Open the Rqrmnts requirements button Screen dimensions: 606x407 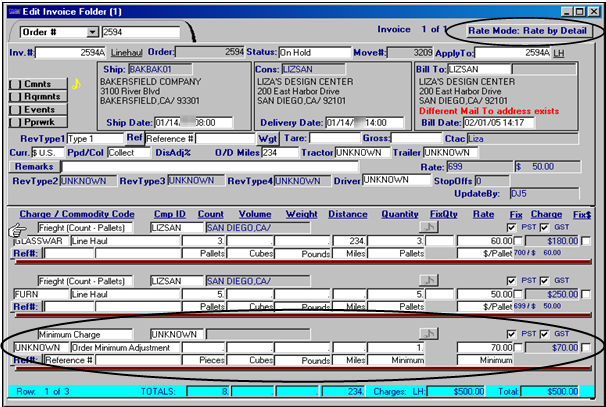point(35,96)
